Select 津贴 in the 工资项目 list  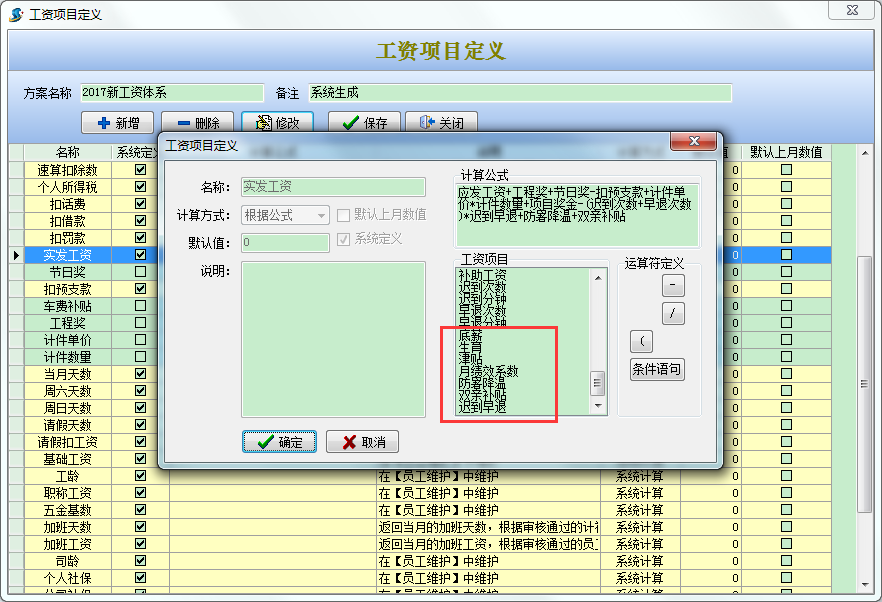tap(471, 359)
